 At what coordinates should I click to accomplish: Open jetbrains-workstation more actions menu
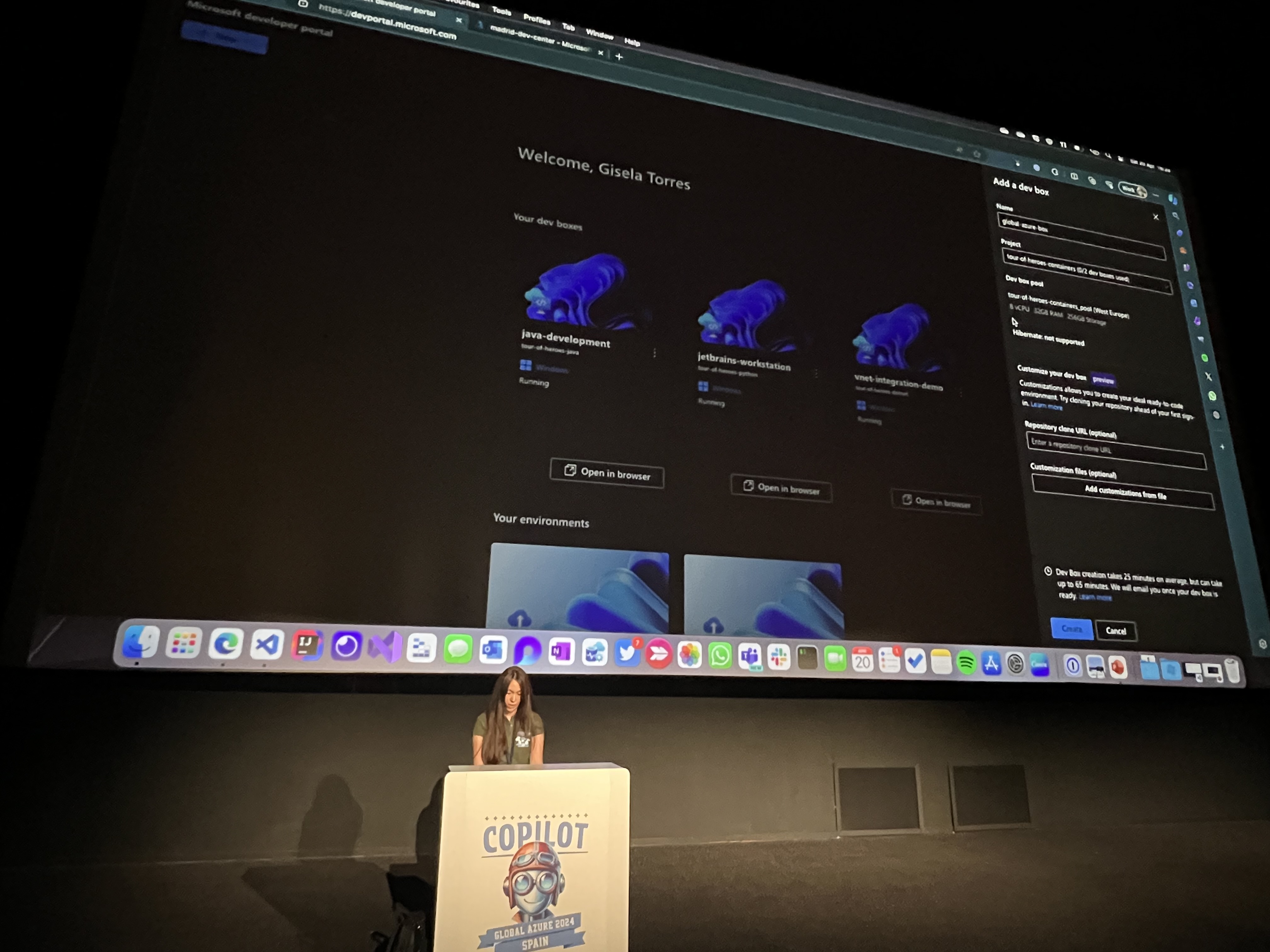tap(816, 374)
